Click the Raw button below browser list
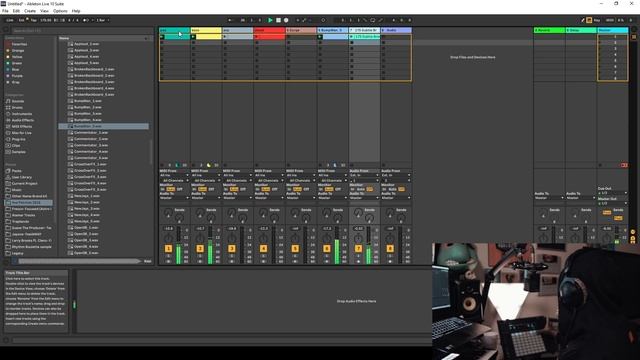Screen dimensions: 640x360 147,261
